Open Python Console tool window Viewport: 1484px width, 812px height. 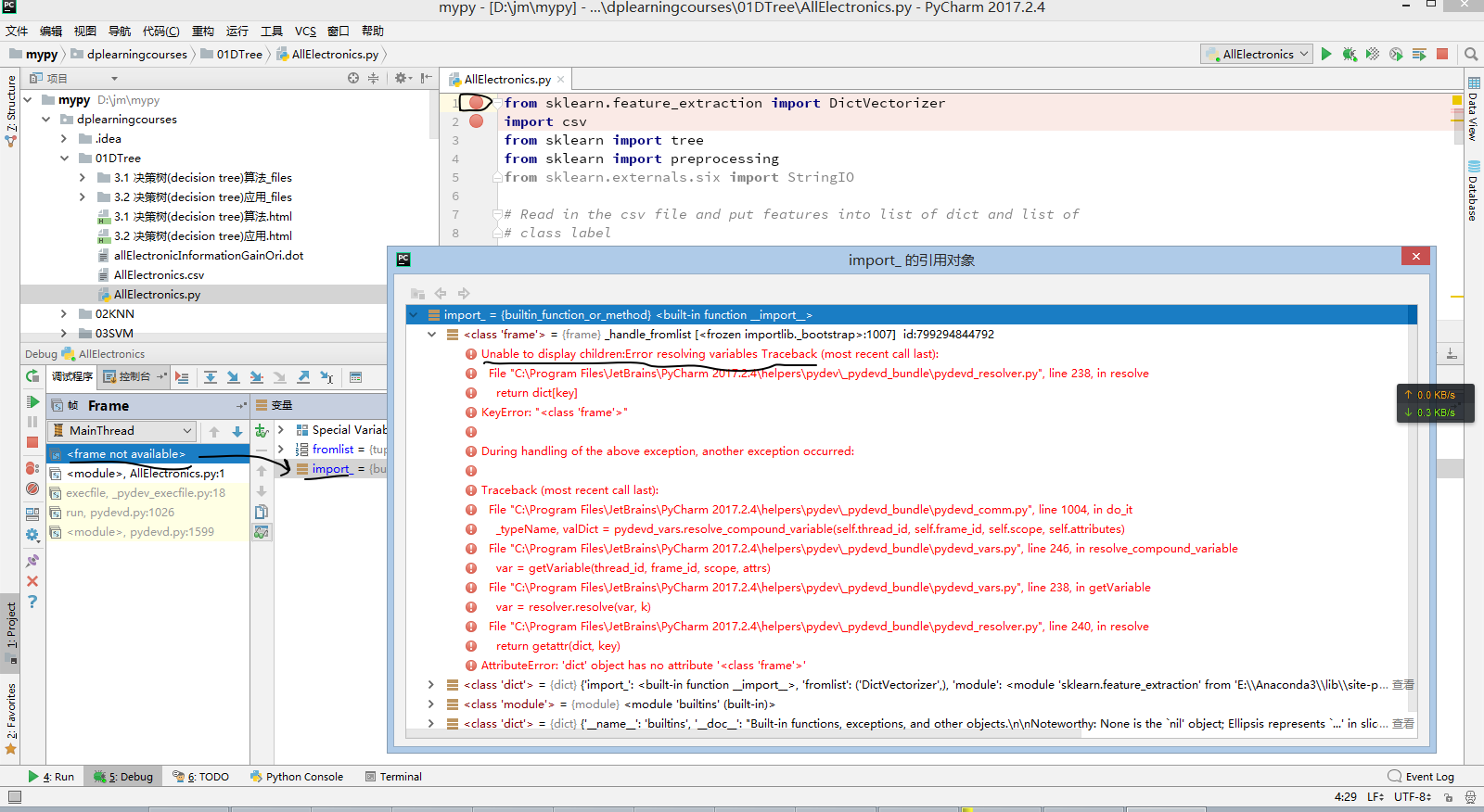click(297, 777)
